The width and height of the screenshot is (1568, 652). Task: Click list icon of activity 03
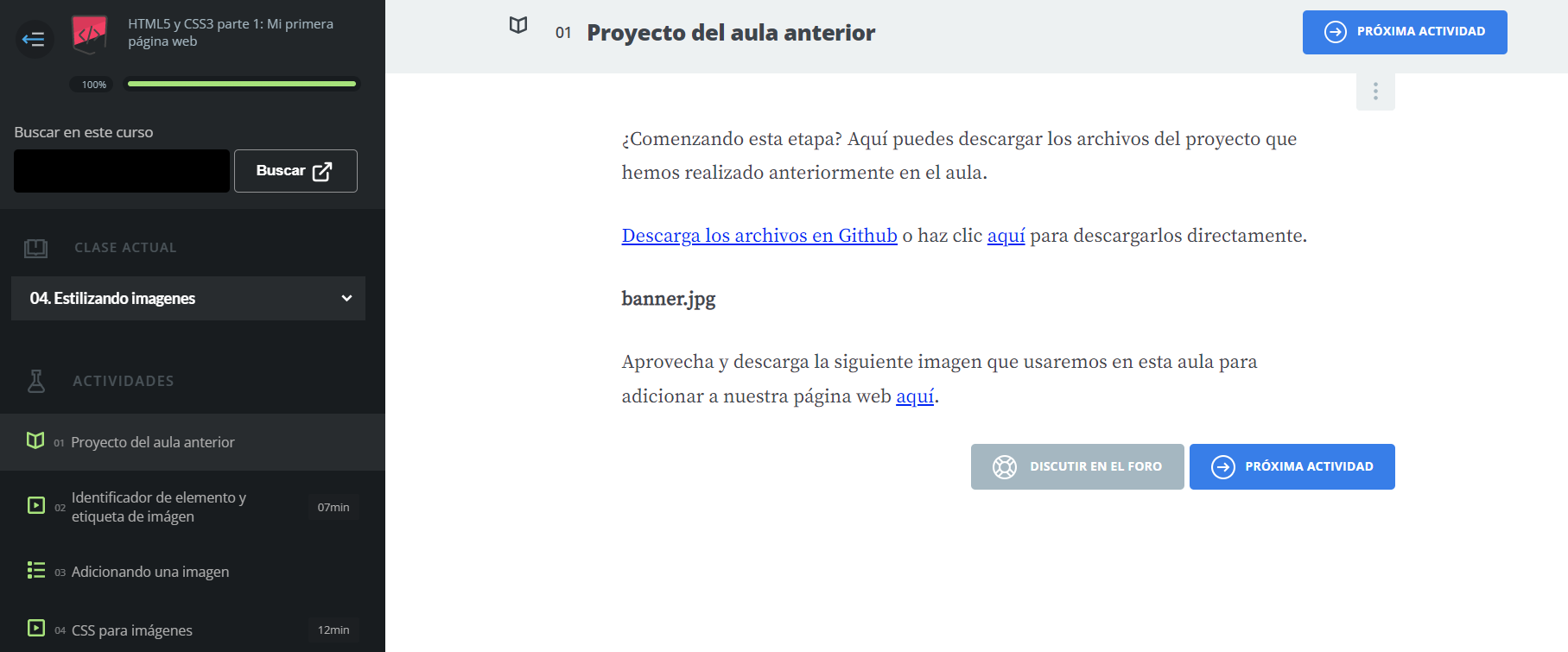click(x=36, y=570)
